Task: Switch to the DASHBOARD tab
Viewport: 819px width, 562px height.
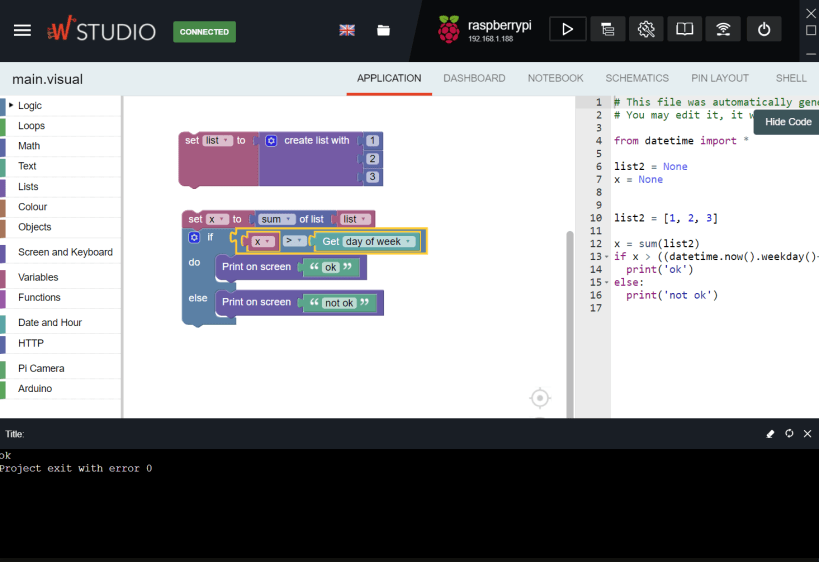Action: pyautogui.click(x=474, y=78)
